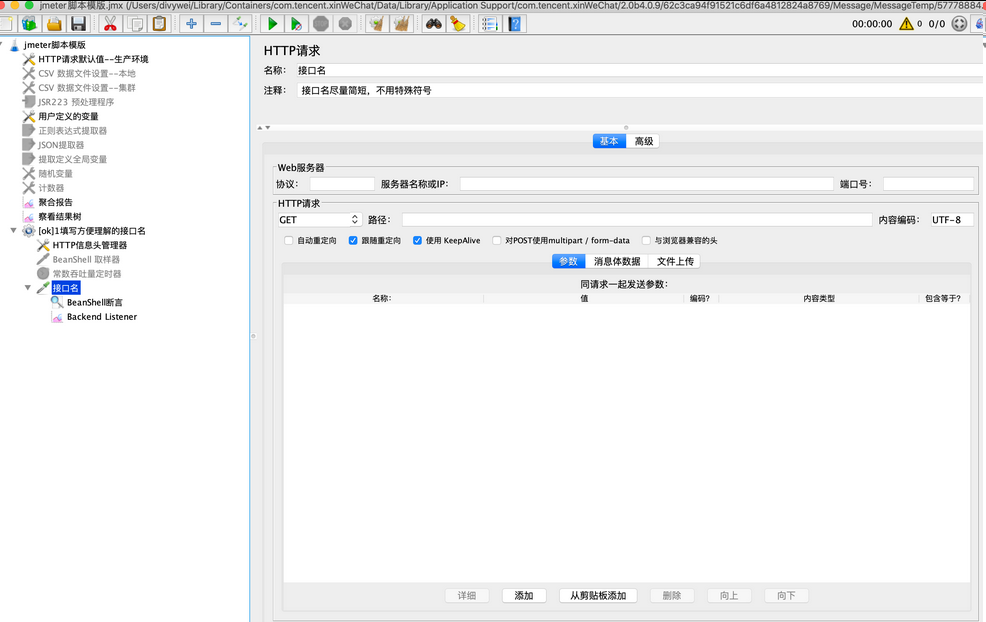This screenshot has height=622, width=986.
Task: Select the 提取定义全局变量 node
Action: (72, 159)
